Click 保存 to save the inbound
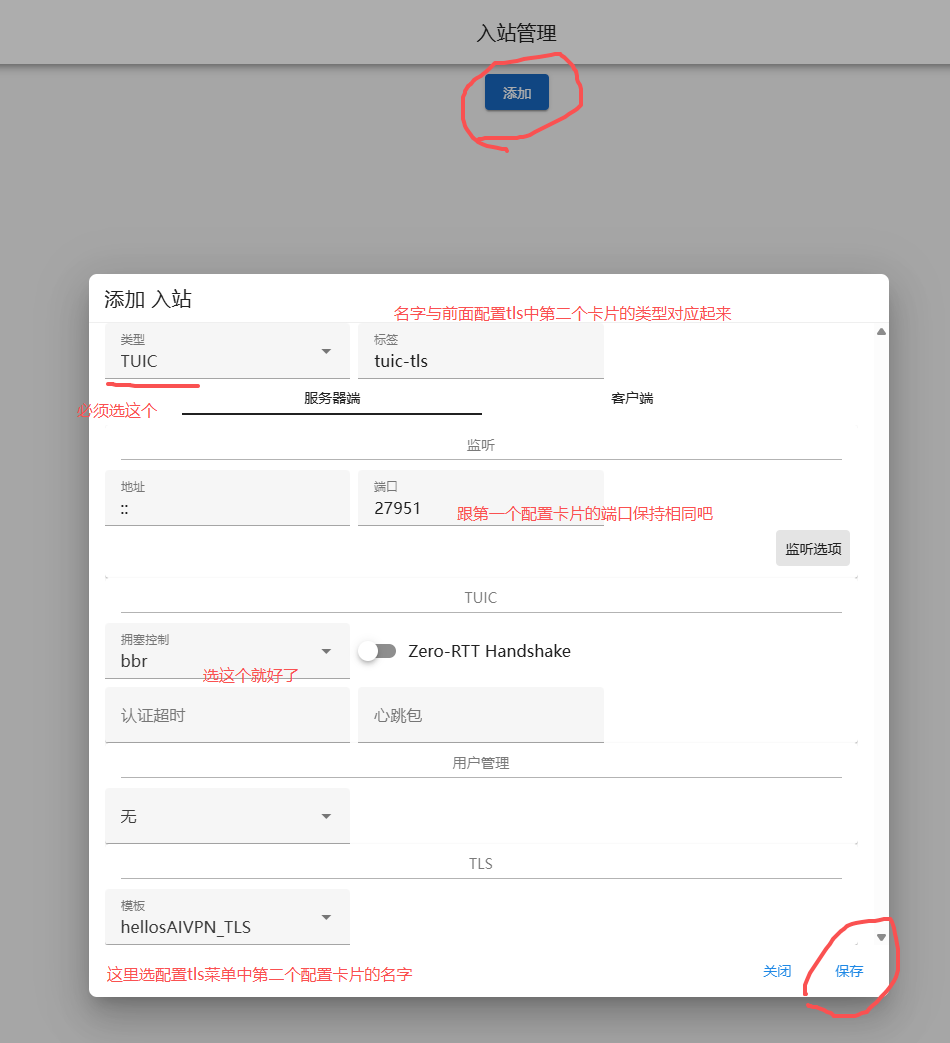 click(849, 971)
